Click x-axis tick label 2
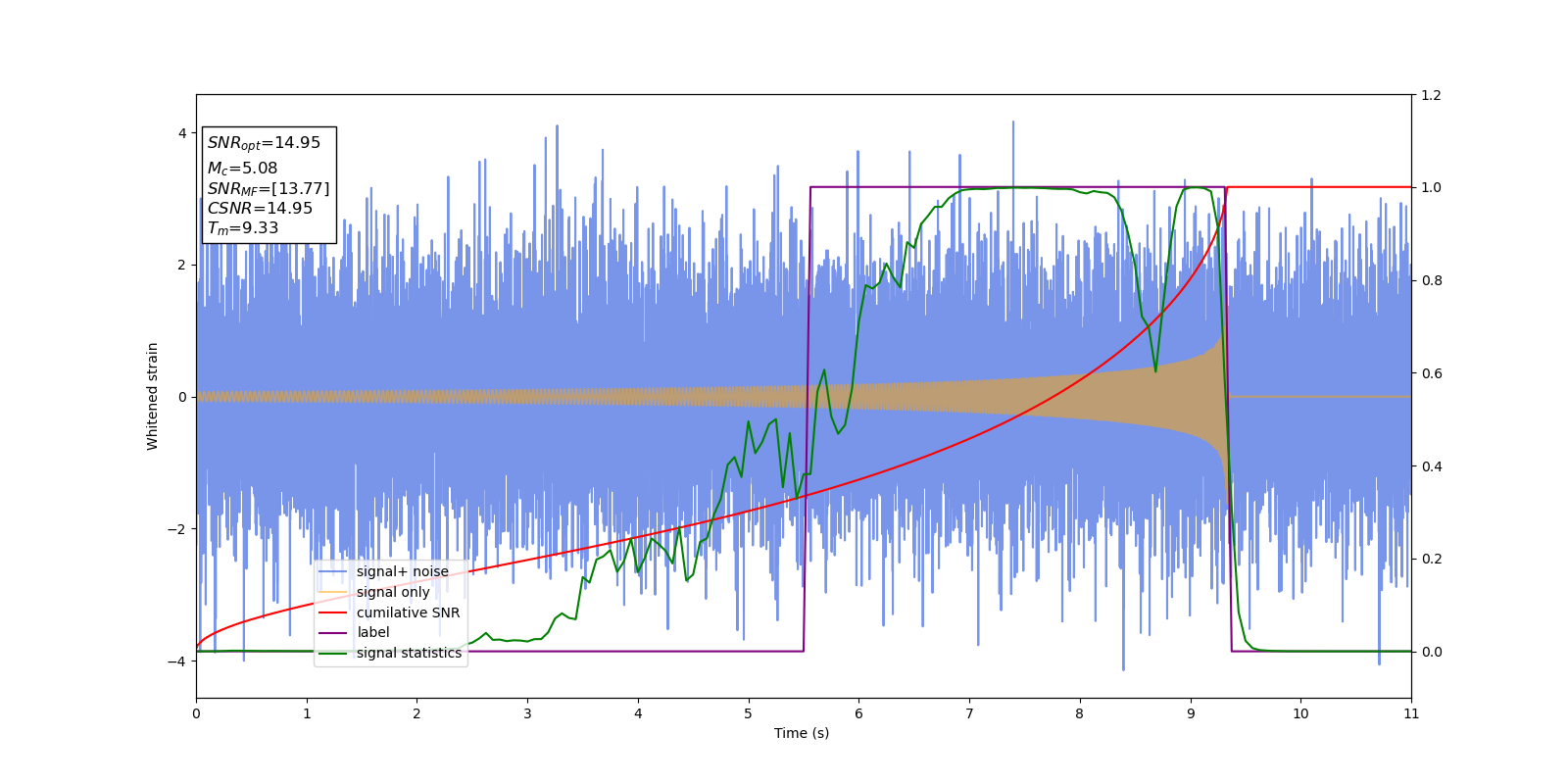 pos(416,713)
